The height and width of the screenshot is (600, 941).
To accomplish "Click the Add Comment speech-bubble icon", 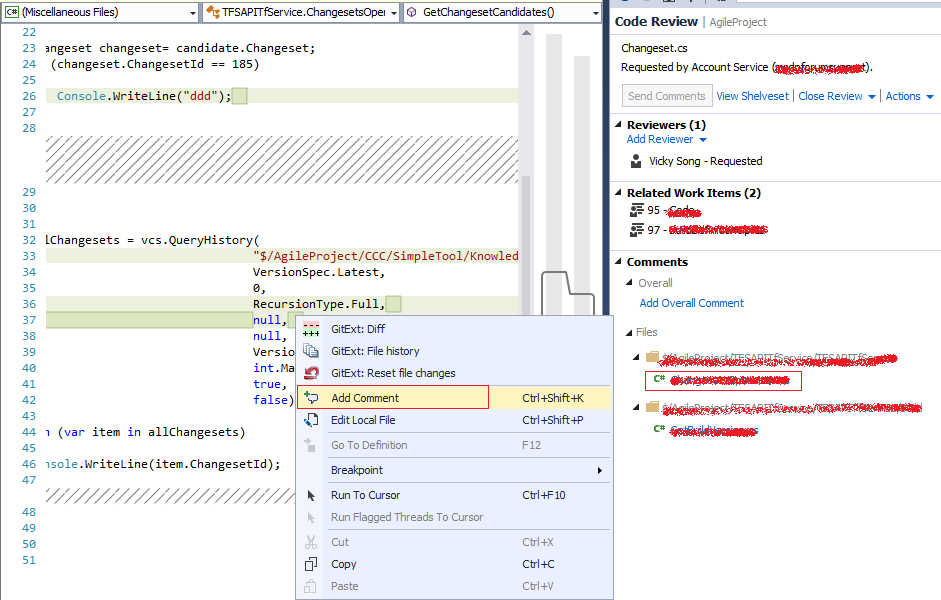I will tap(310, 397).
